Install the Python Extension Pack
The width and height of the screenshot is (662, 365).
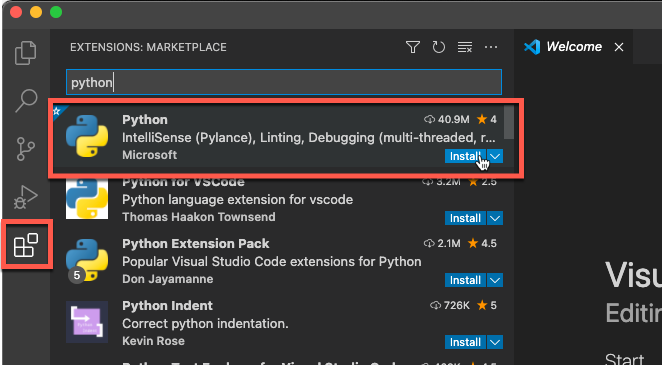click(x=465, y=280)
